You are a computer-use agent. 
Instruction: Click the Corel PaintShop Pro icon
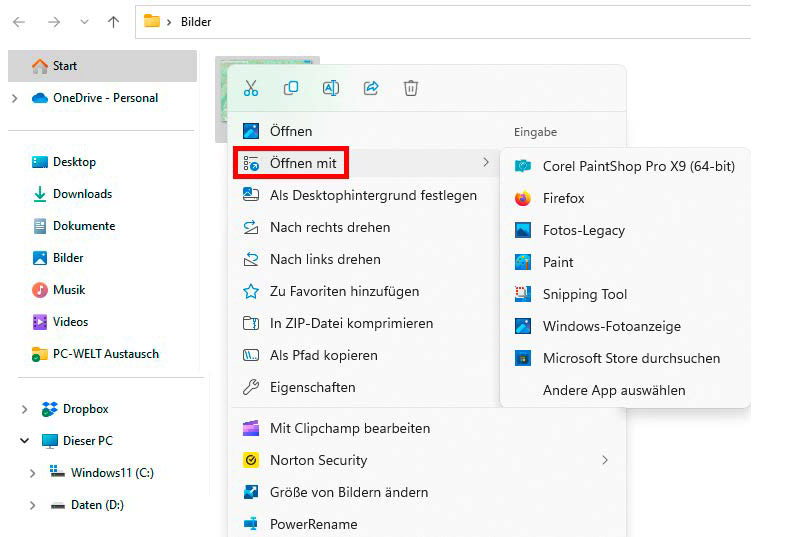pos(523,166)
